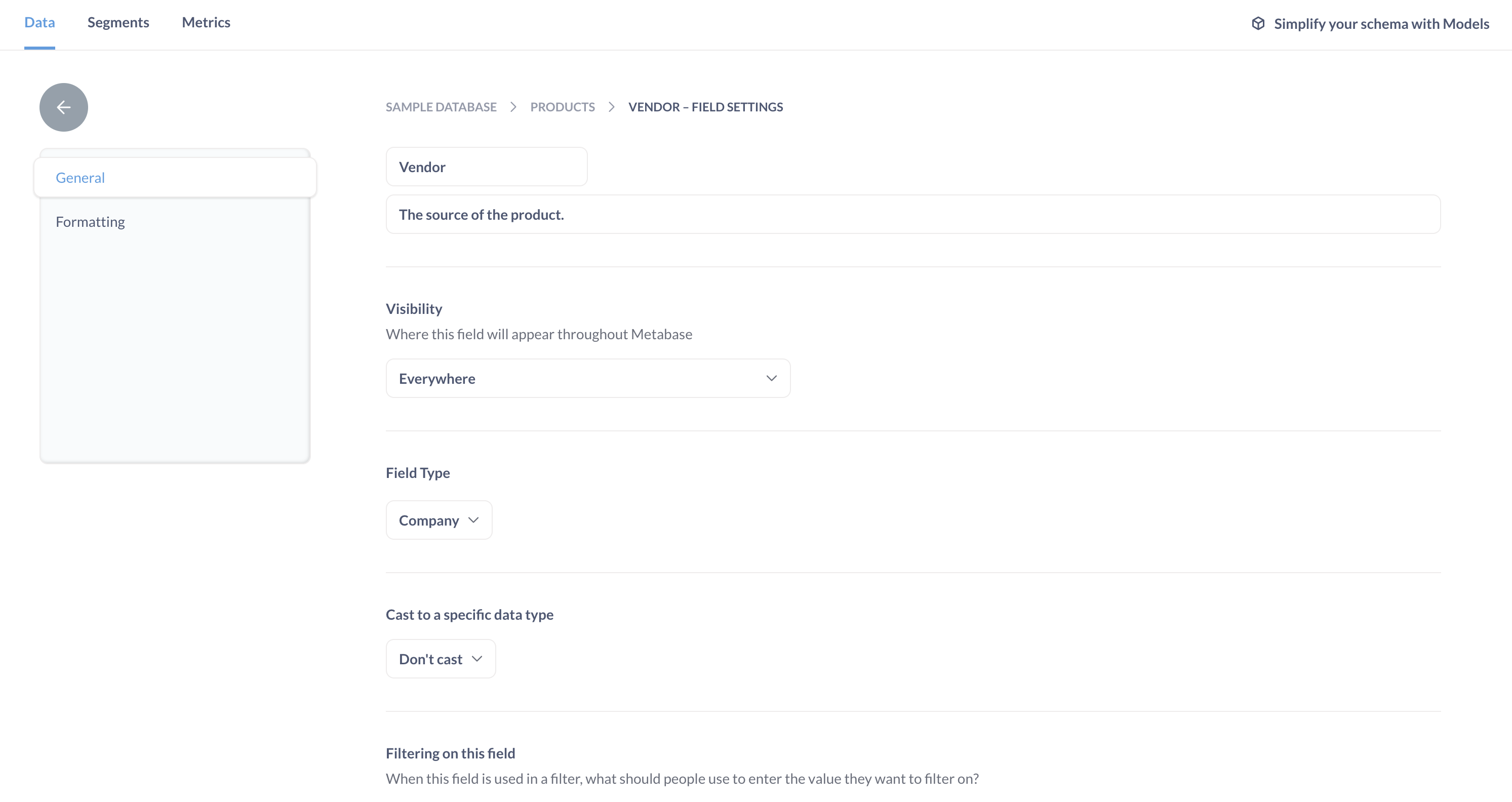
Task: Click the Don't cast chevron icon
Action: 477,659
